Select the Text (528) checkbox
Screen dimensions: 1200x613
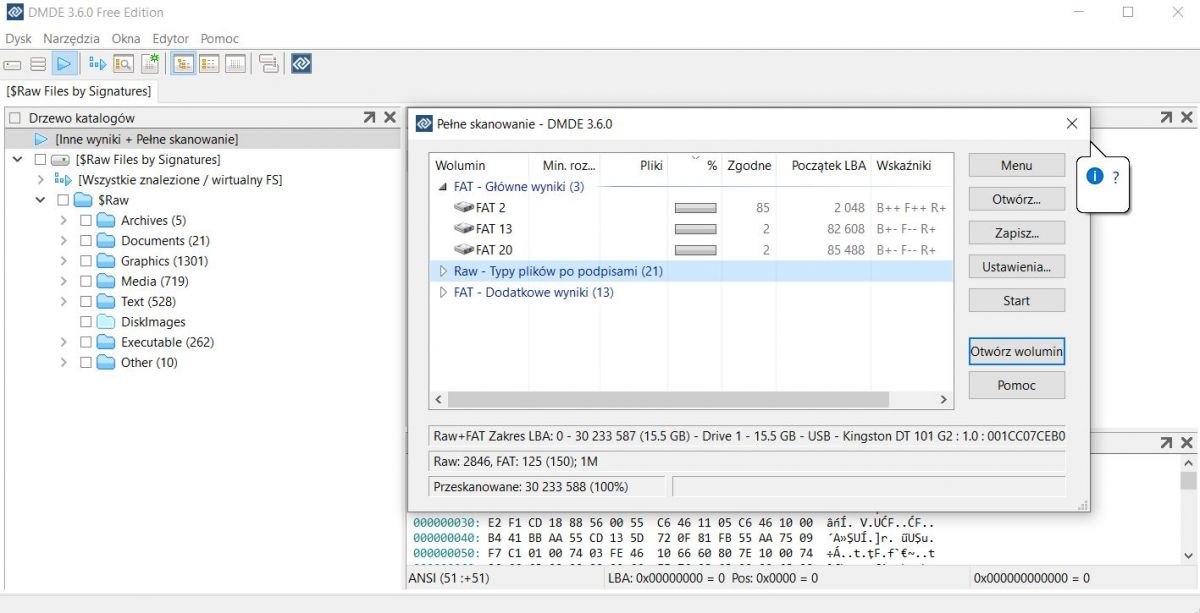point(86,301)
